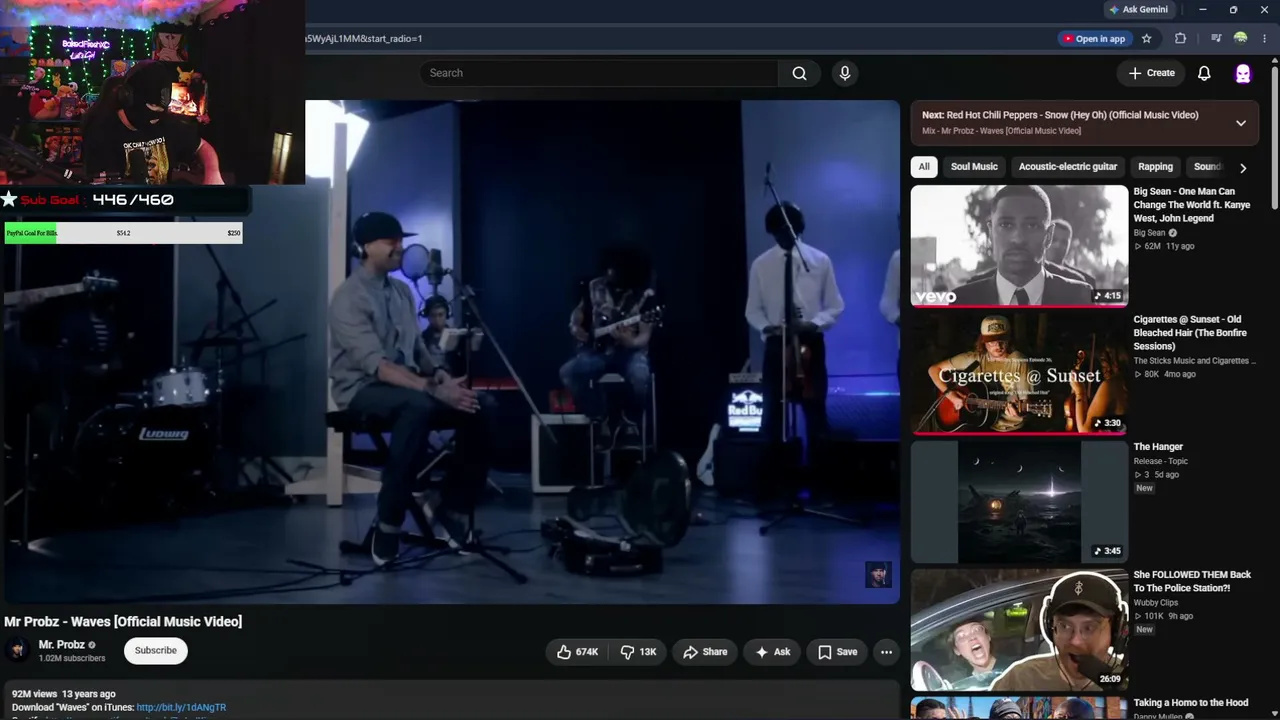
Task: Click the Waves music video player
Action: pyautogui.click(x=450, y=352)
